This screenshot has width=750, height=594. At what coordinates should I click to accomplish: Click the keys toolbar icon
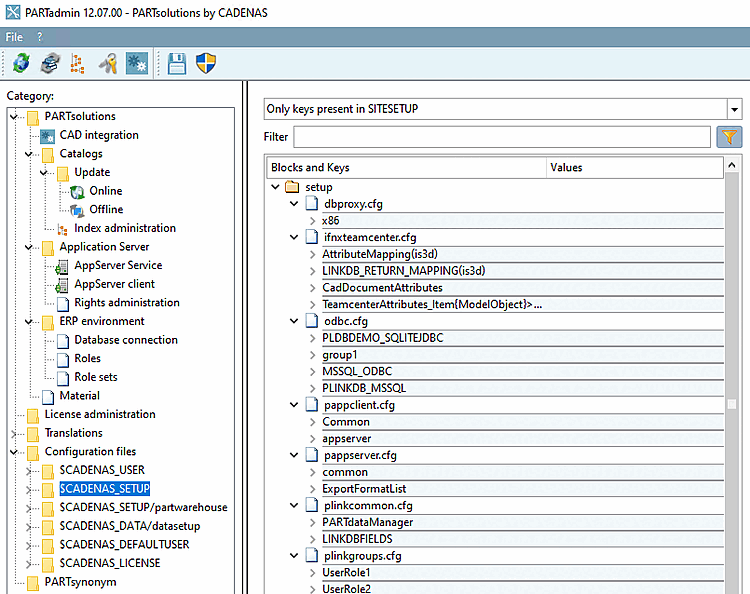pos(108,64)
